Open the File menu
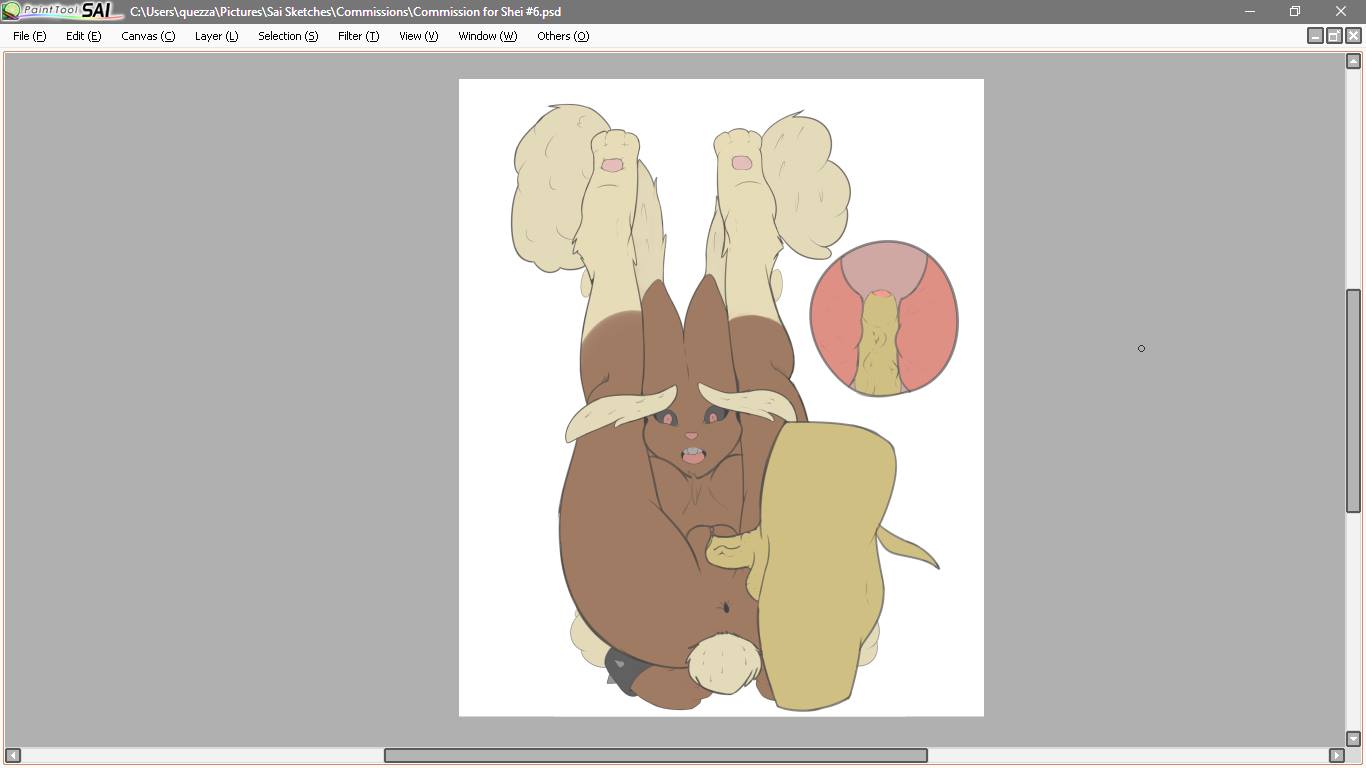Viewport: 1366px width, 768px height. click(29, 36)
